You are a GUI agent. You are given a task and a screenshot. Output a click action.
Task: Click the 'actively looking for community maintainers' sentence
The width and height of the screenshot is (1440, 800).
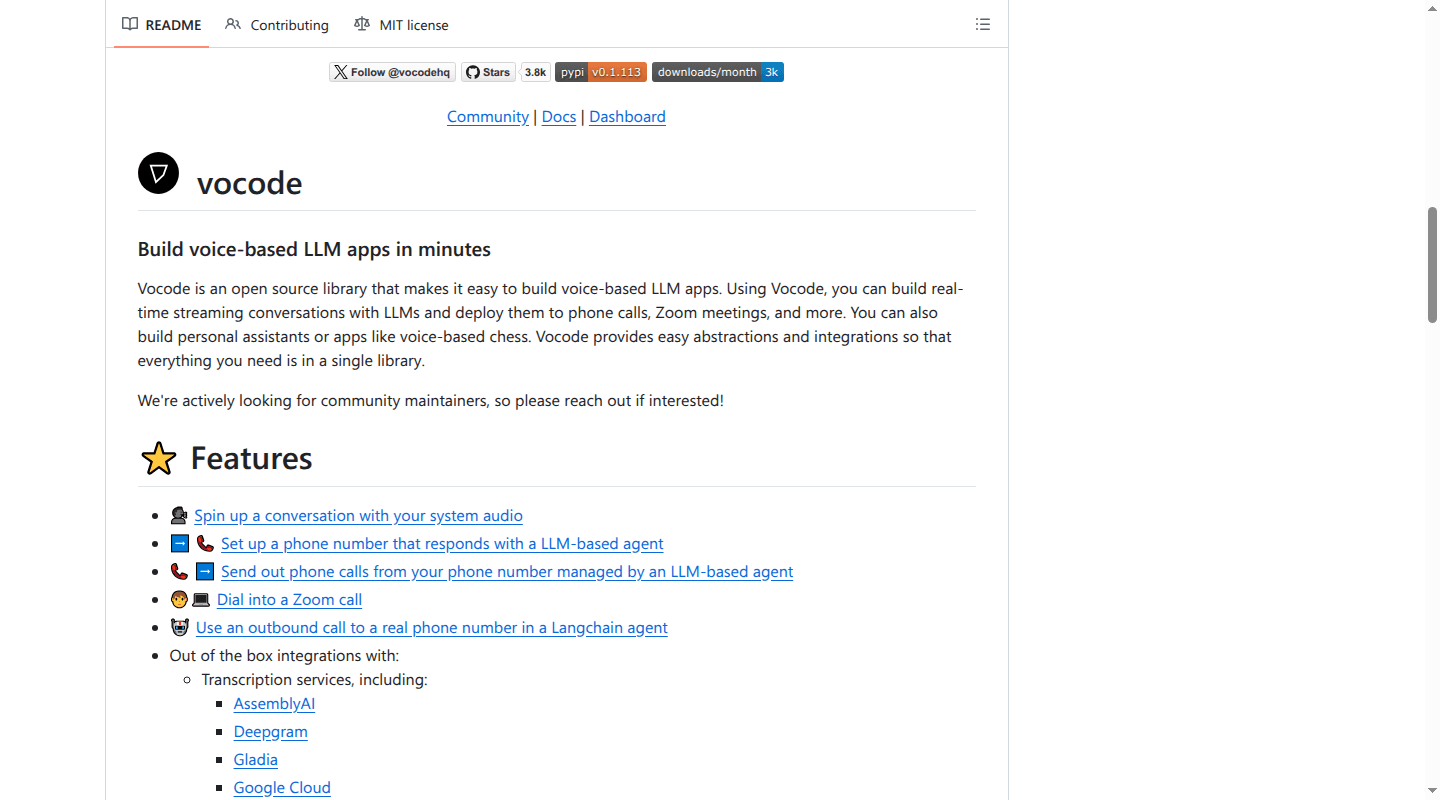pos(431,401)
